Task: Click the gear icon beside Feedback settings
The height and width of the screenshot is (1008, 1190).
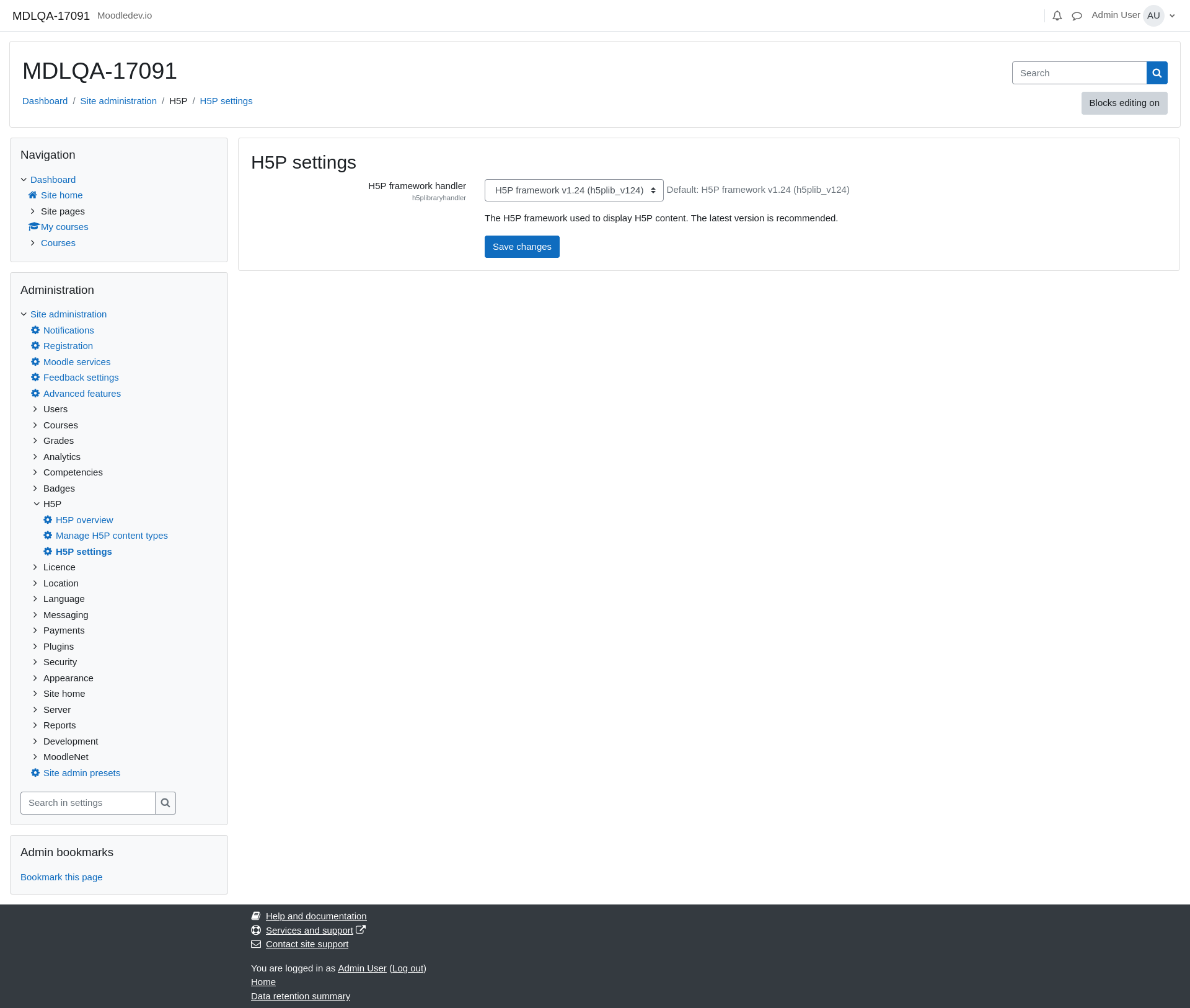Action: [35, 378]
